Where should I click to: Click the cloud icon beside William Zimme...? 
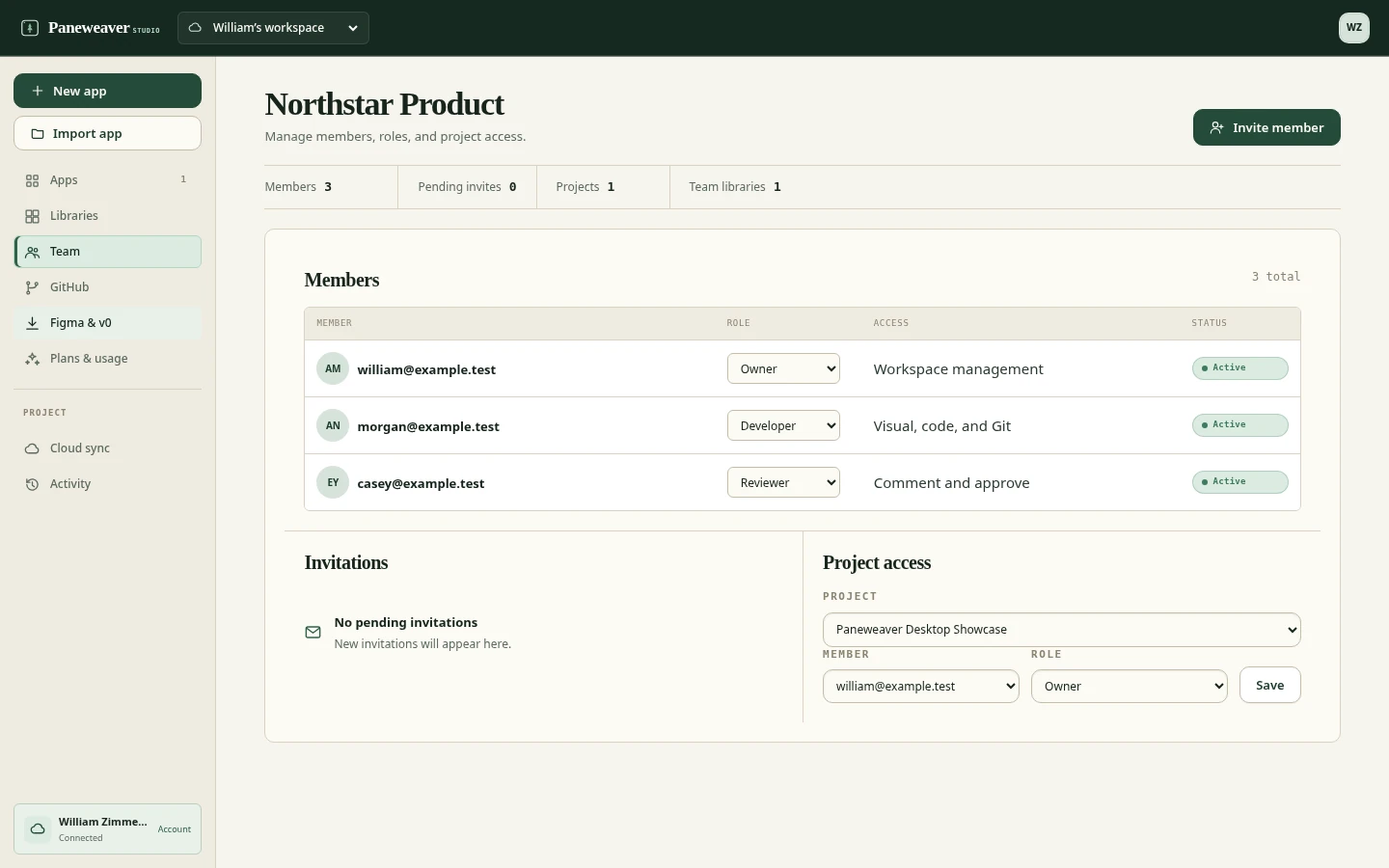pos(38,829)
